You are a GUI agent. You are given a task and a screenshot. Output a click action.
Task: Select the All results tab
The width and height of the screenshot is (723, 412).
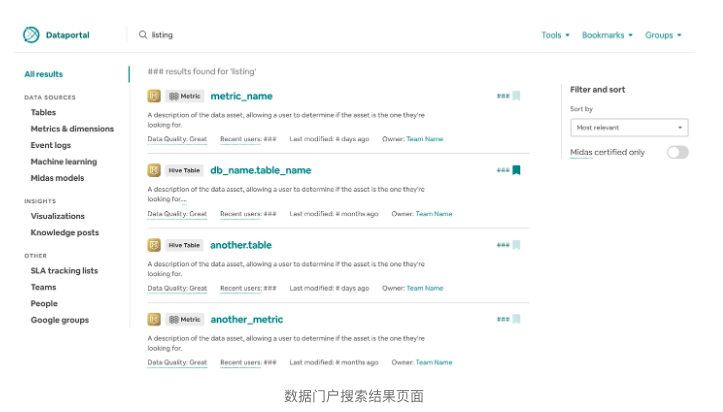pos(44,74)
